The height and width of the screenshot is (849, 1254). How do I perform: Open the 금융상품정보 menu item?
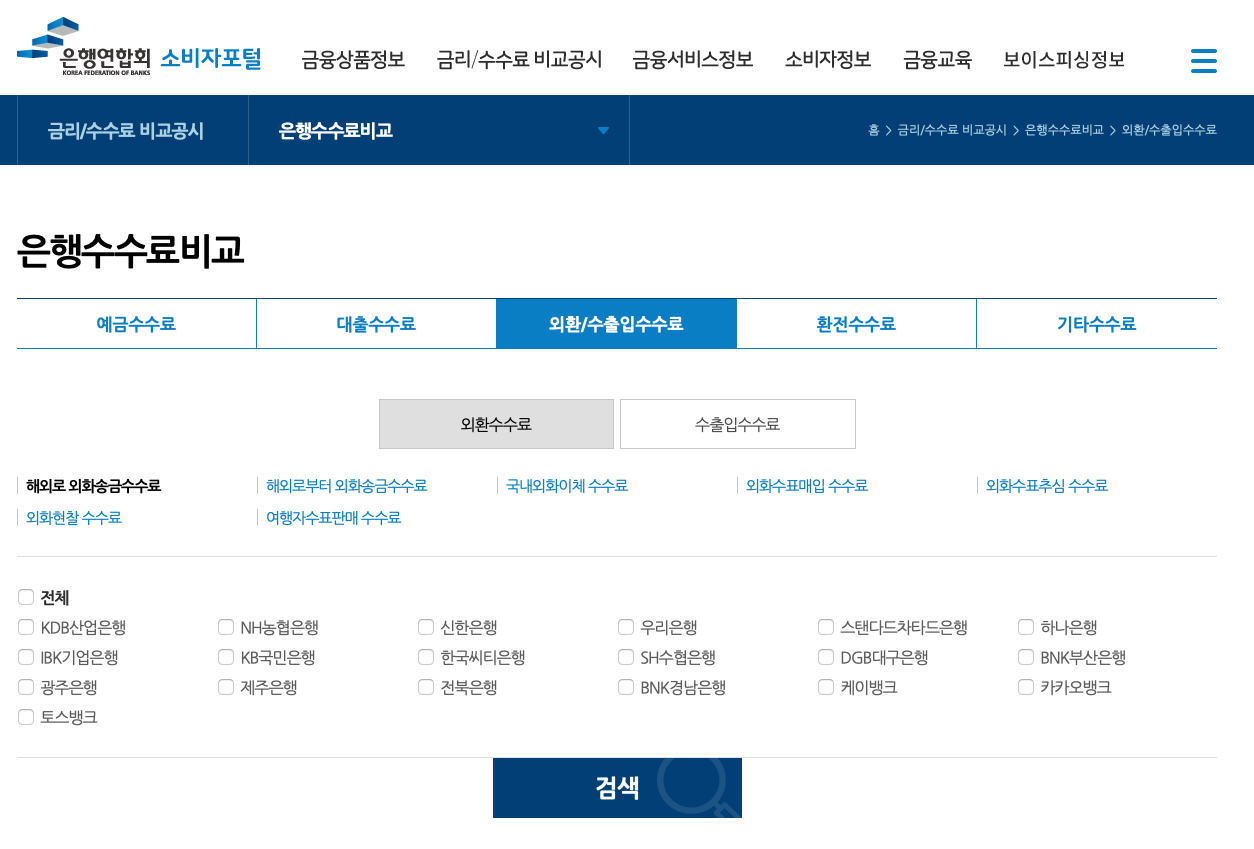(x=352, y=60)
